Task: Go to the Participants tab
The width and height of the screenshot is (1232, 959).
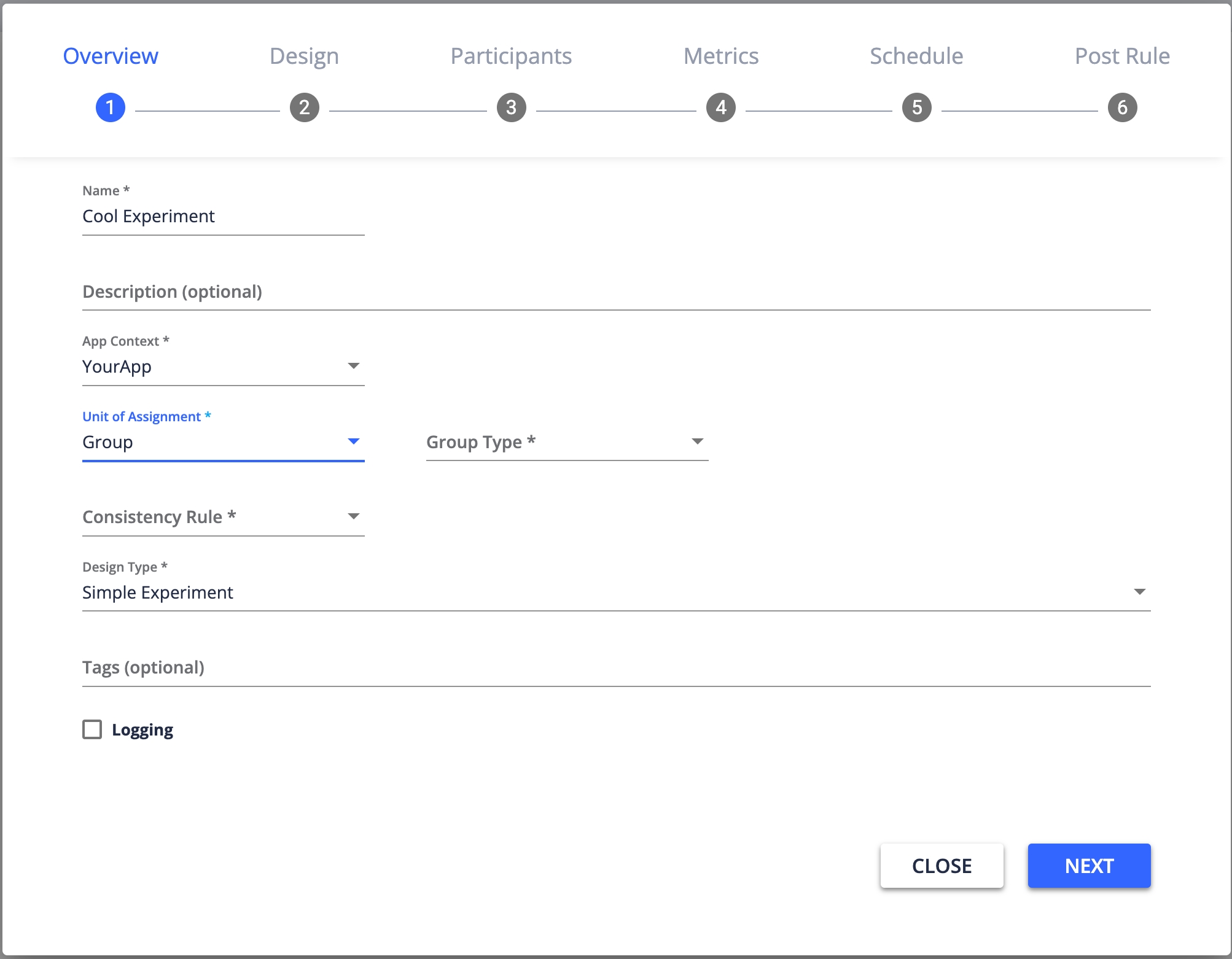Action: point(511,56)
